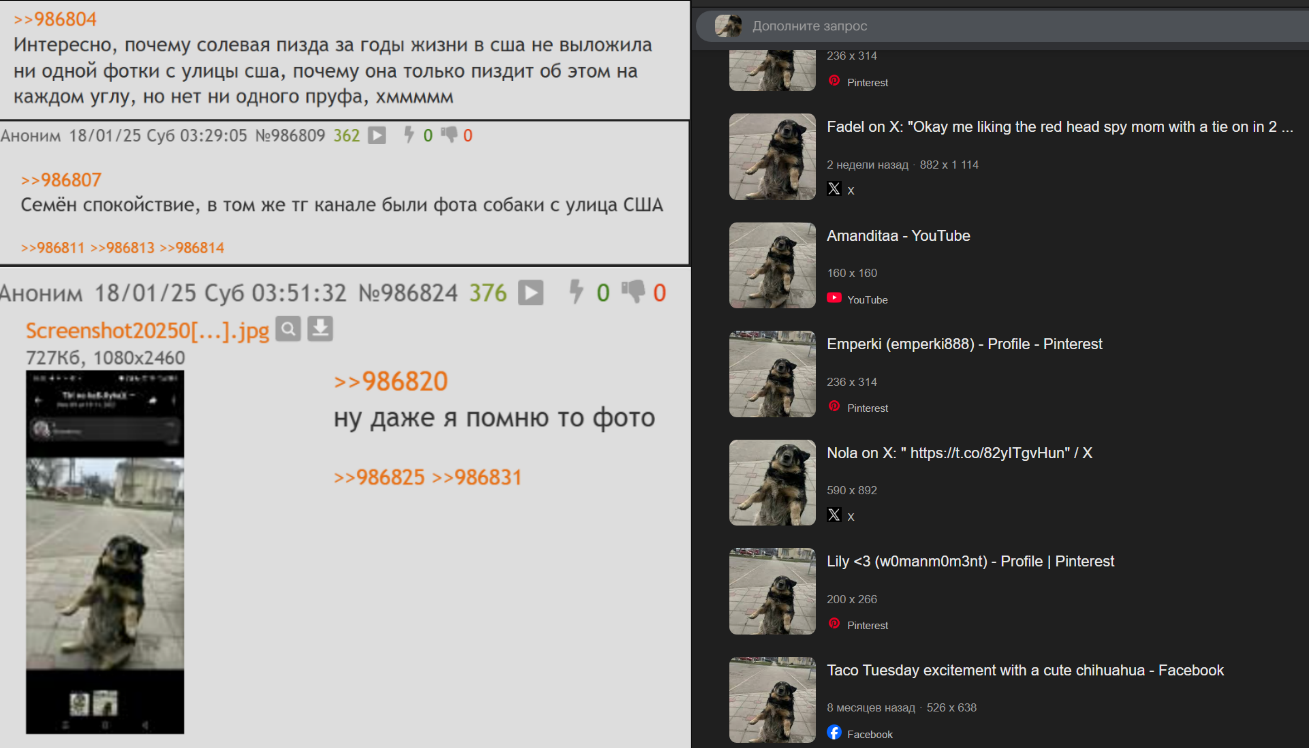This screenshot has width=1309, height=748.
Task: Open the phone screenshot thumbnail in post №986824
Action: click(x=105, y=552)
